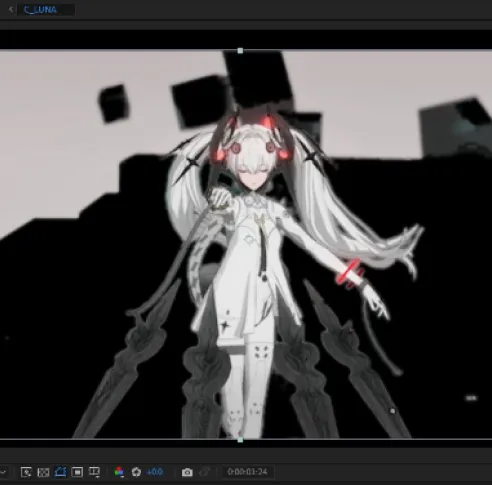Open grid and guide options dropdown
Screen dimensions: 492x485
tap(94, 472)
